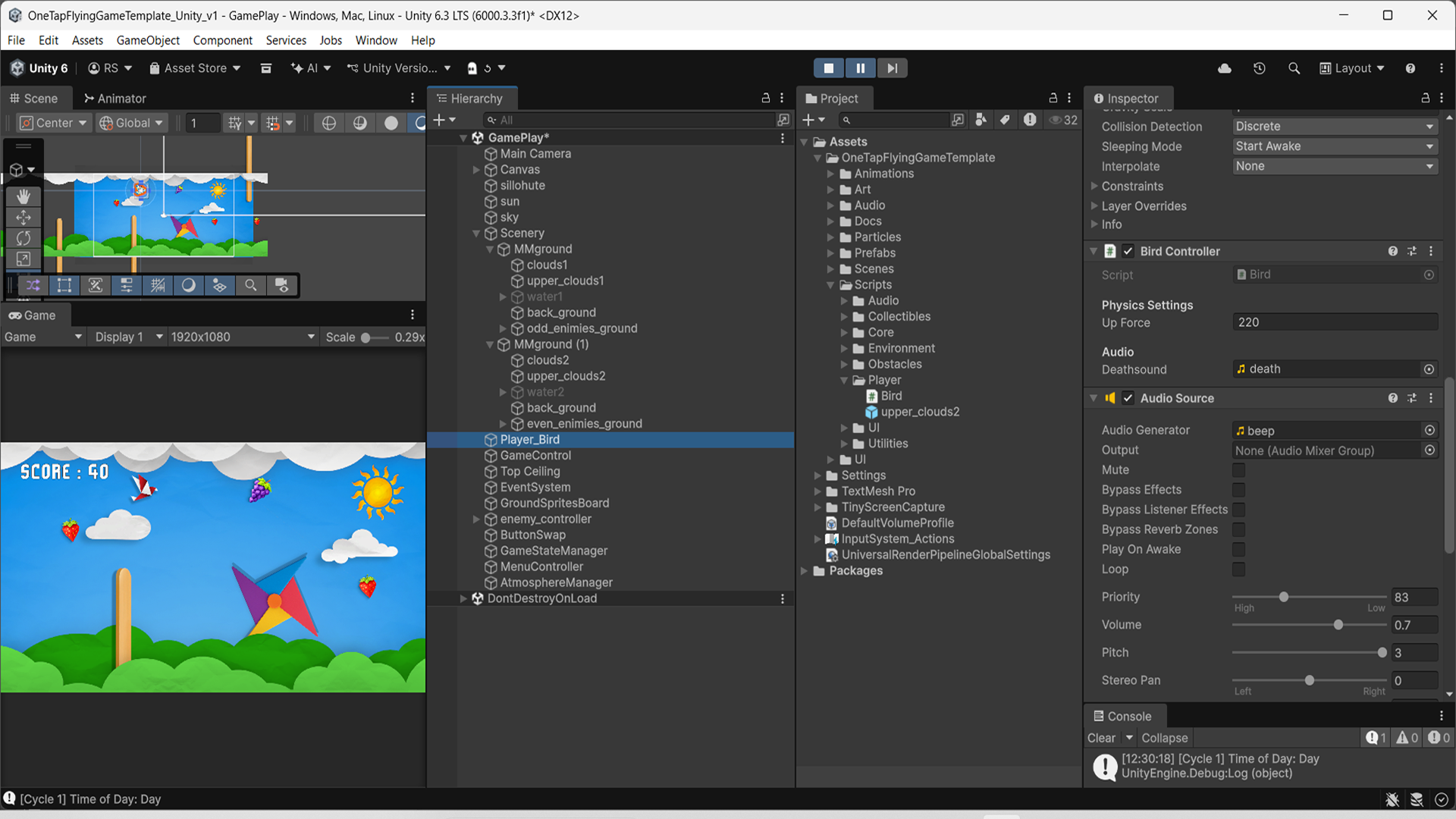The width and height of the screenshot is (1456, 819).
Task: Toggle the Mute checkbox
Action: coord(1239,470)
